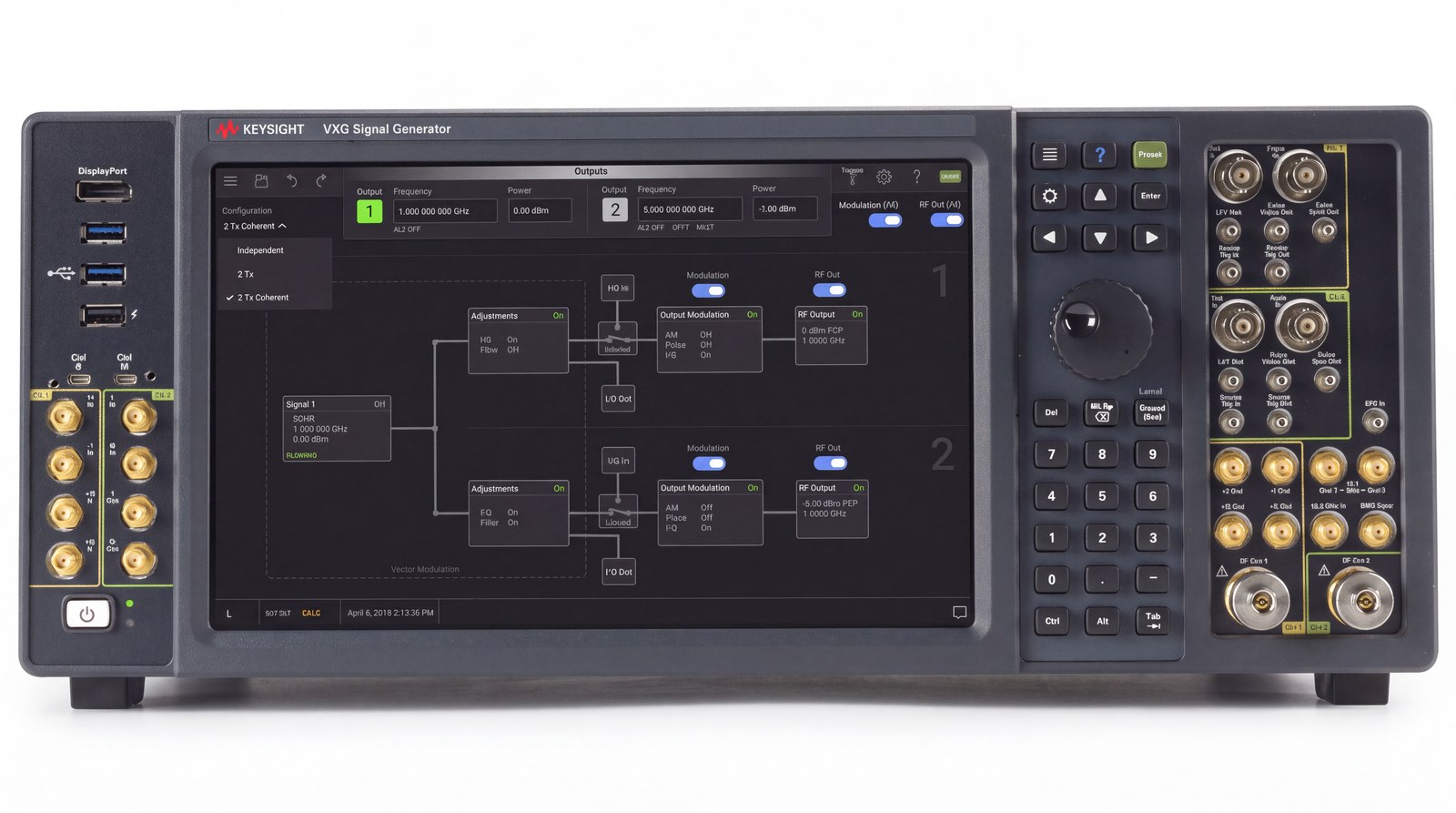
Task: Push the physical menu key with horizontal lines
Action: tap(1049, 155)
